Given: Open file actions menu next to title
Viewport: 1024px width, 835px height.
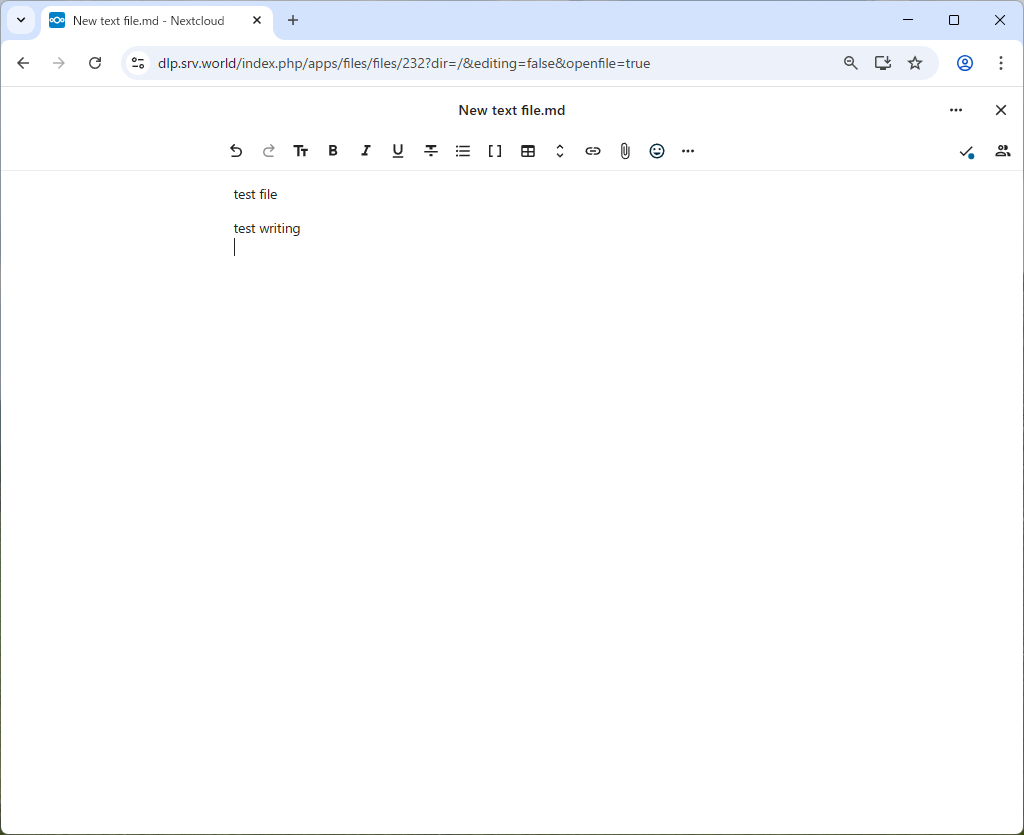Looking at the screenshot, I should pos(956,110).
